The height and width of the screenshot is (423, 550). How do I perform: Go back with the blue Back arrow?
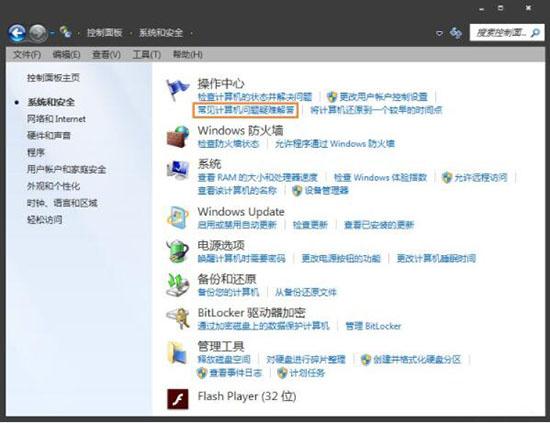point(17,33)
